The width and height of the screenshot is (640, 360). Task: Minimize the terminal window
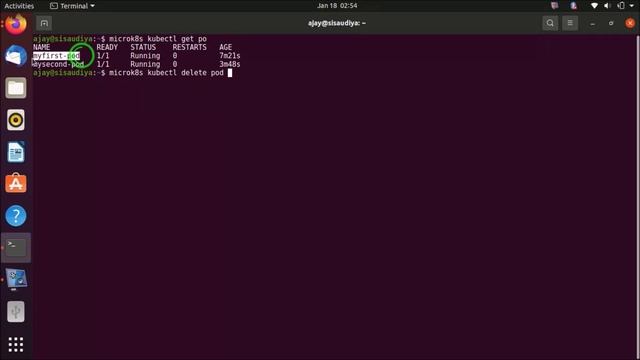[x=592, y=24]
